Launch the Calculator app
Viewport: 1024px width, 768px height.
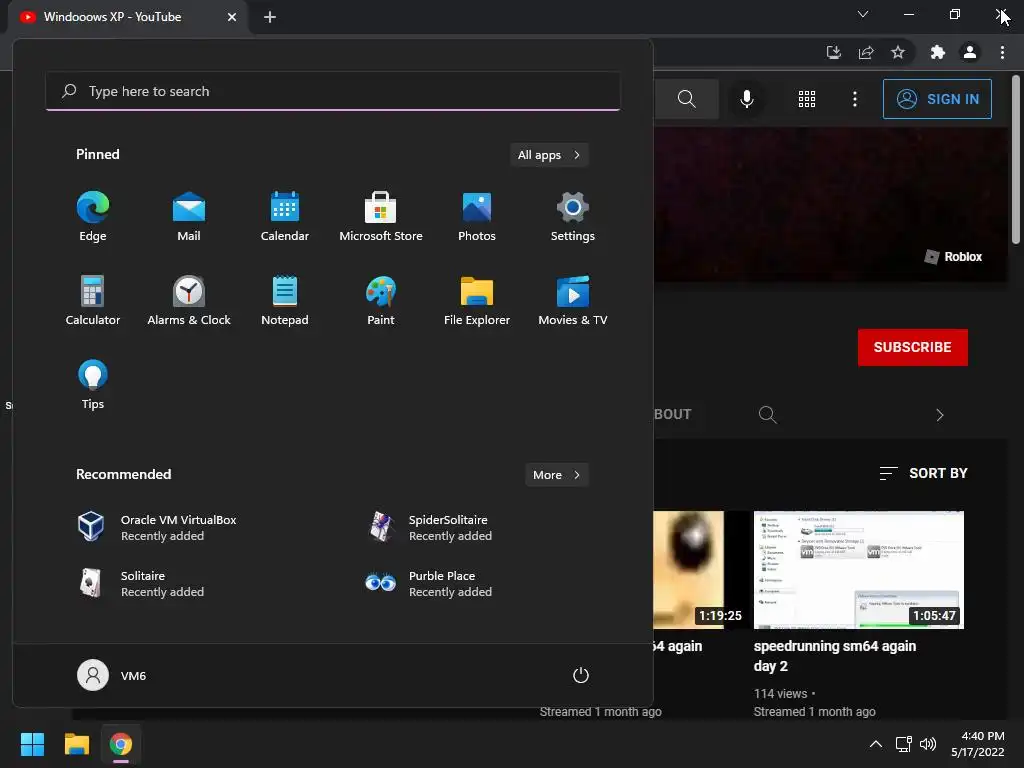pyautogui.click(x=93, y=300)
